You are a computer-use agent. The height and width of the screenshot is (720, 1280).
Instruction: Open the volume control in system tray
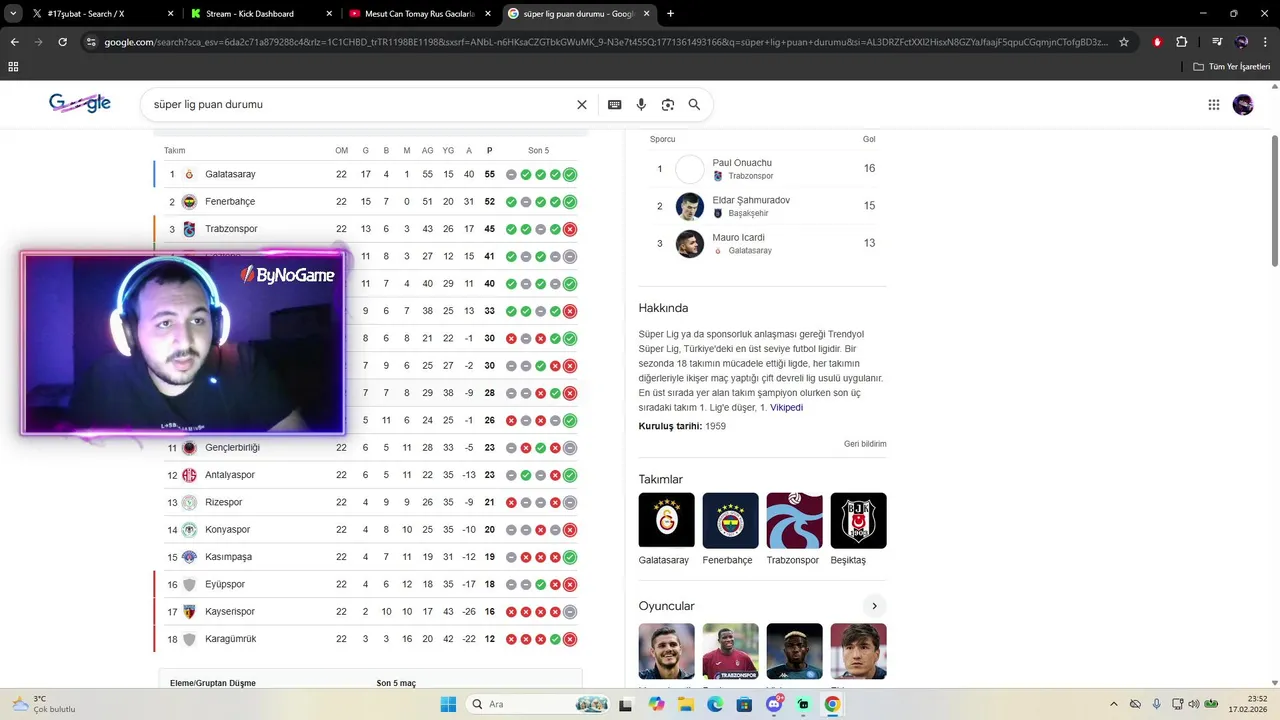tap(1193, 704)
